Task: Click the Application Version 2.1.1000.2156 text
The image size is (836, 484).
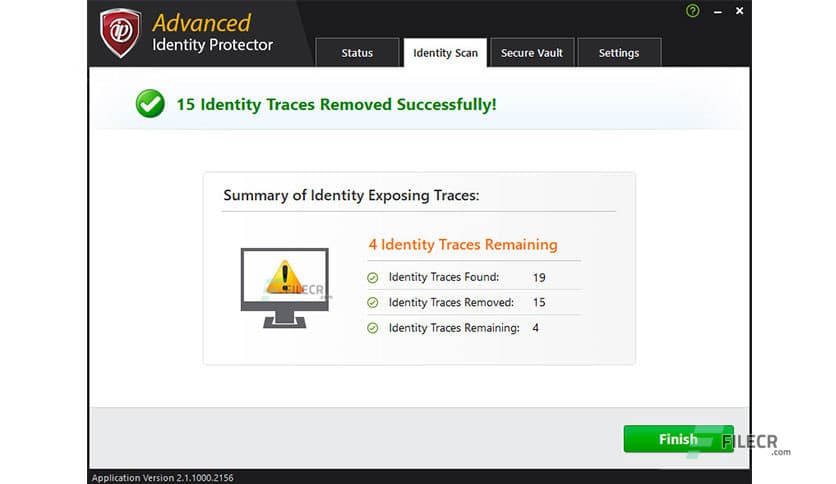Action: pyautogui.click(x=163, y=478)
